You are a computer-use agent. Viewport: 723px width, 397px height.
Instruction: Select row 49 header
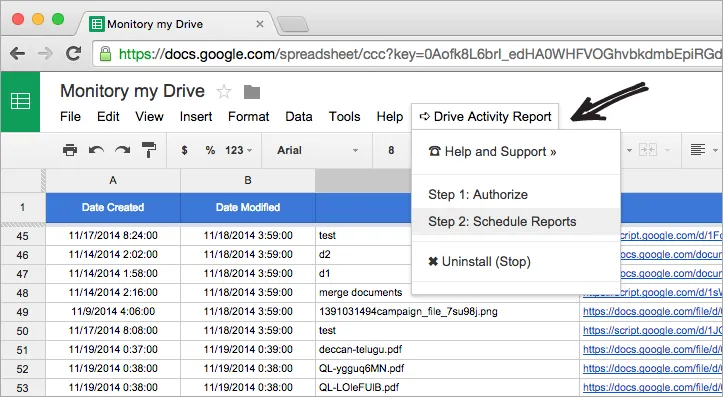point(23,312)
